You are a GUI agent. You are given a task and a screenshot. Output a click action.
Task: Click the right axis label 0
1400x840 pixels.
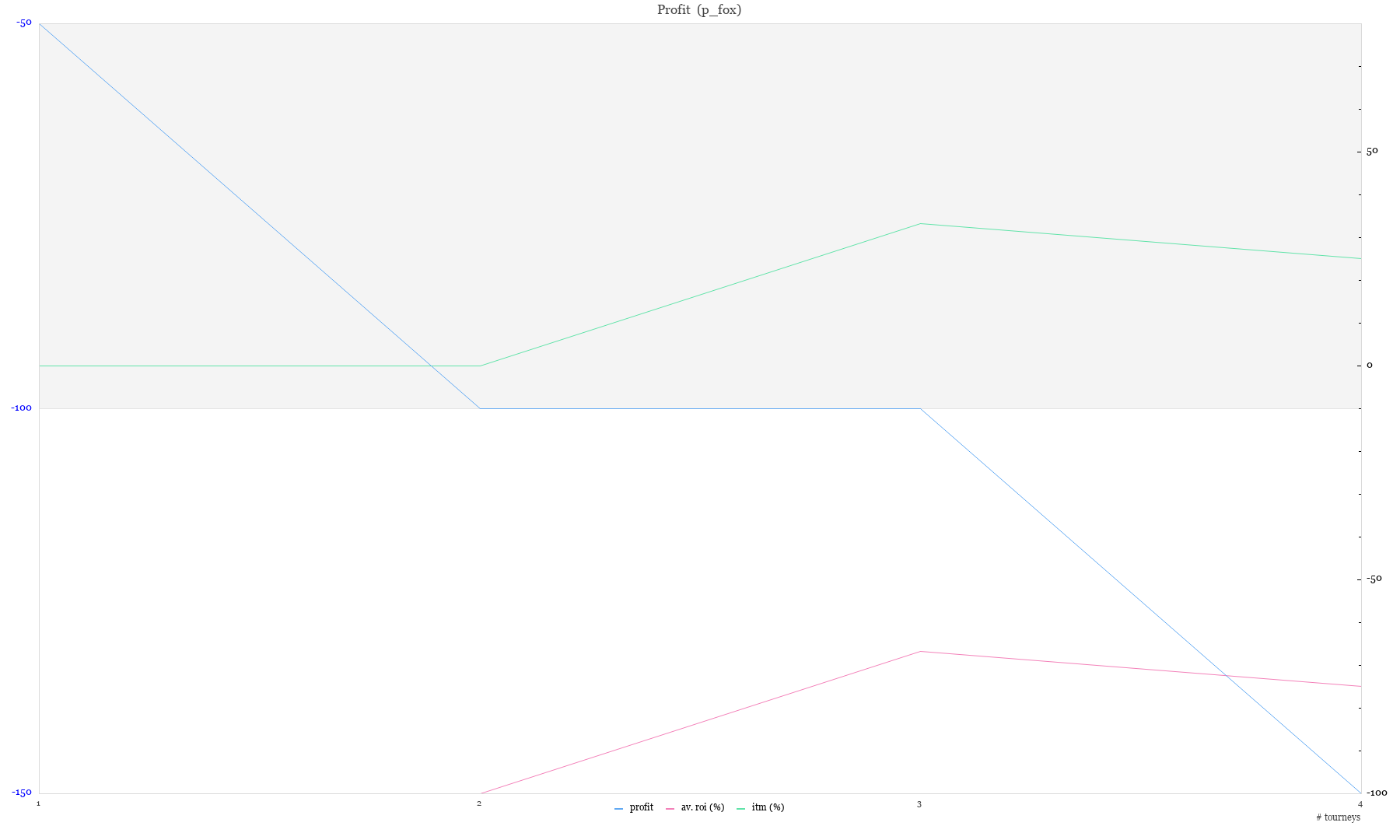[1370, 365]
